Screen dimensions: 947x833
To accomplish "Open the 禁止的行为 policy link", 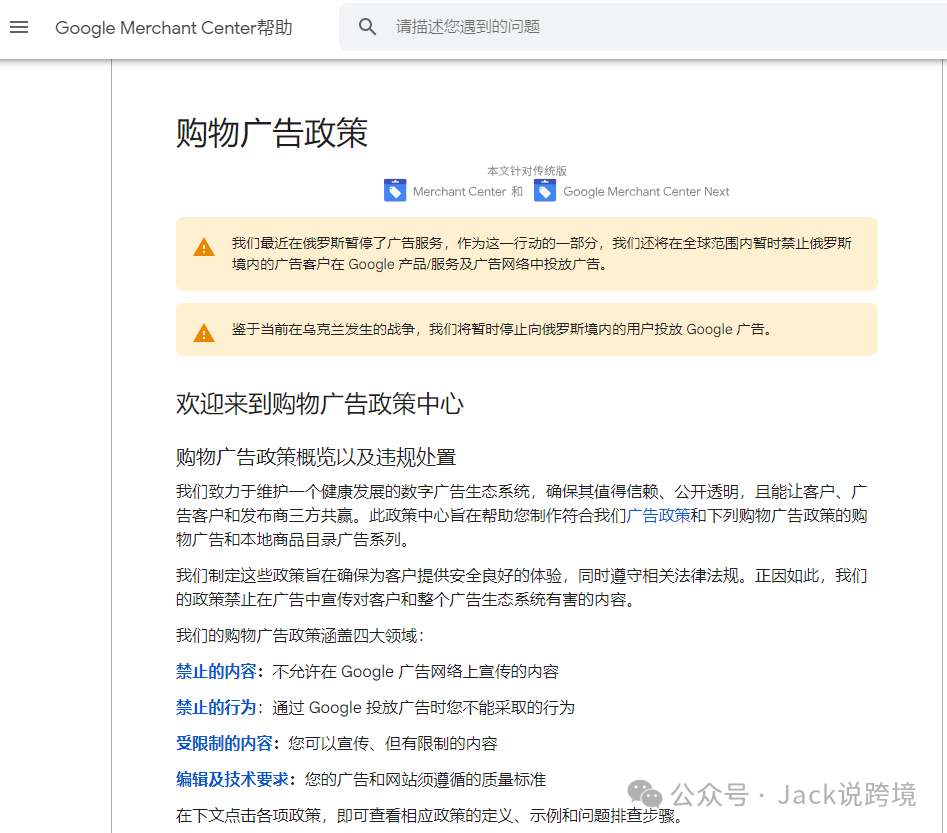I will [216, 708].
